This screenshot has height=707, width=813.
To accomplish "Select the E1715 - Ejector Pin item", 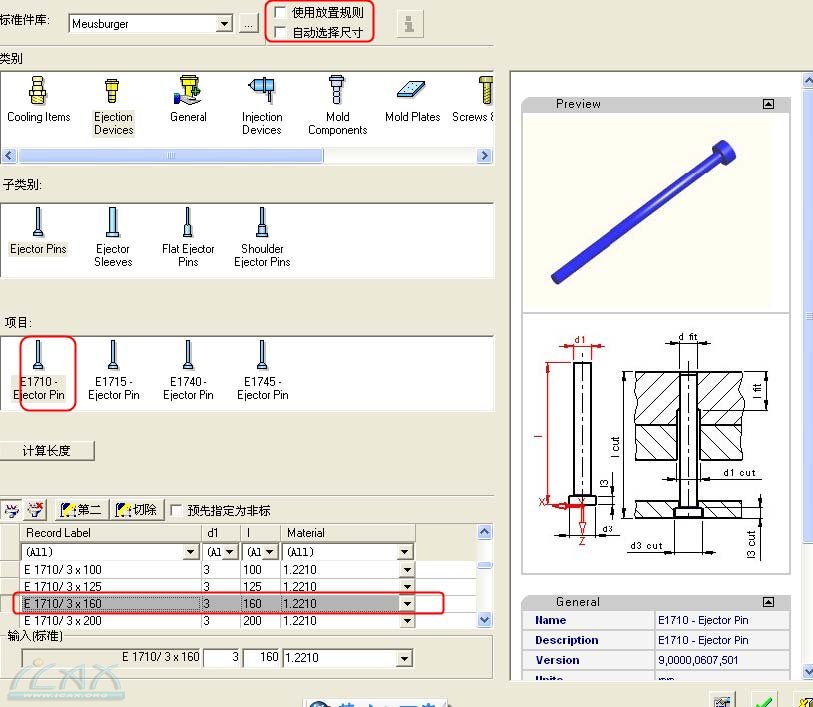I will coord(113,370).
